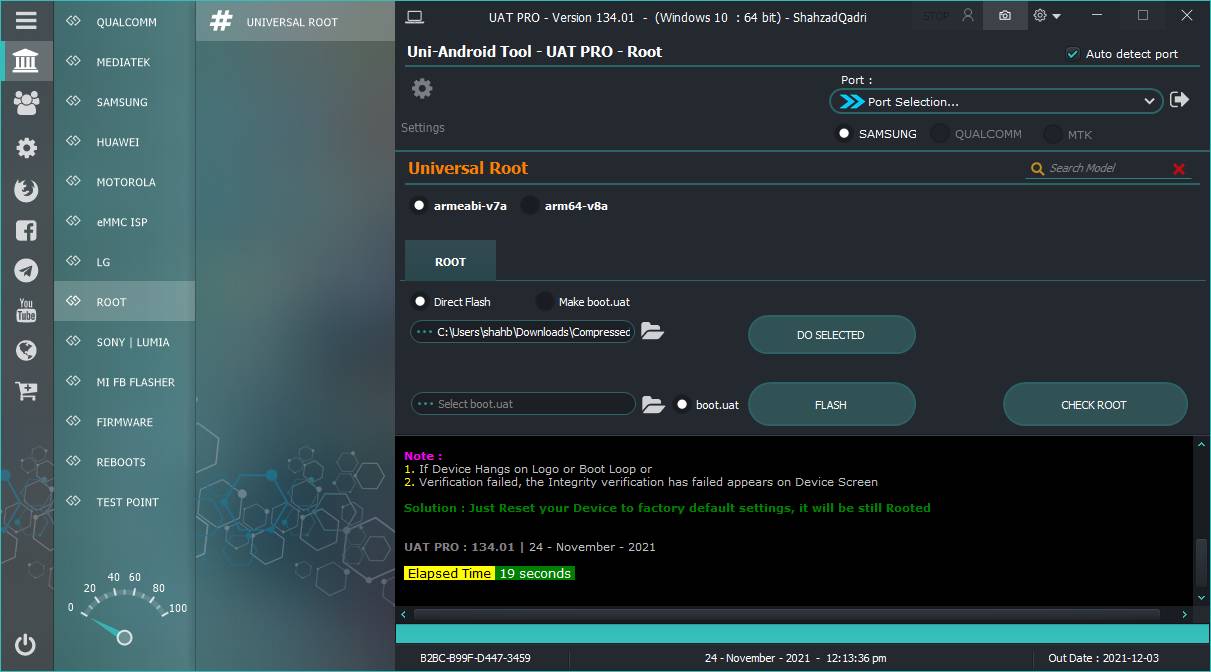The width and height of the screenshot is (1211, 672).
Task: Open the MEDIATEK section in the menu
Action: point(125,62)
